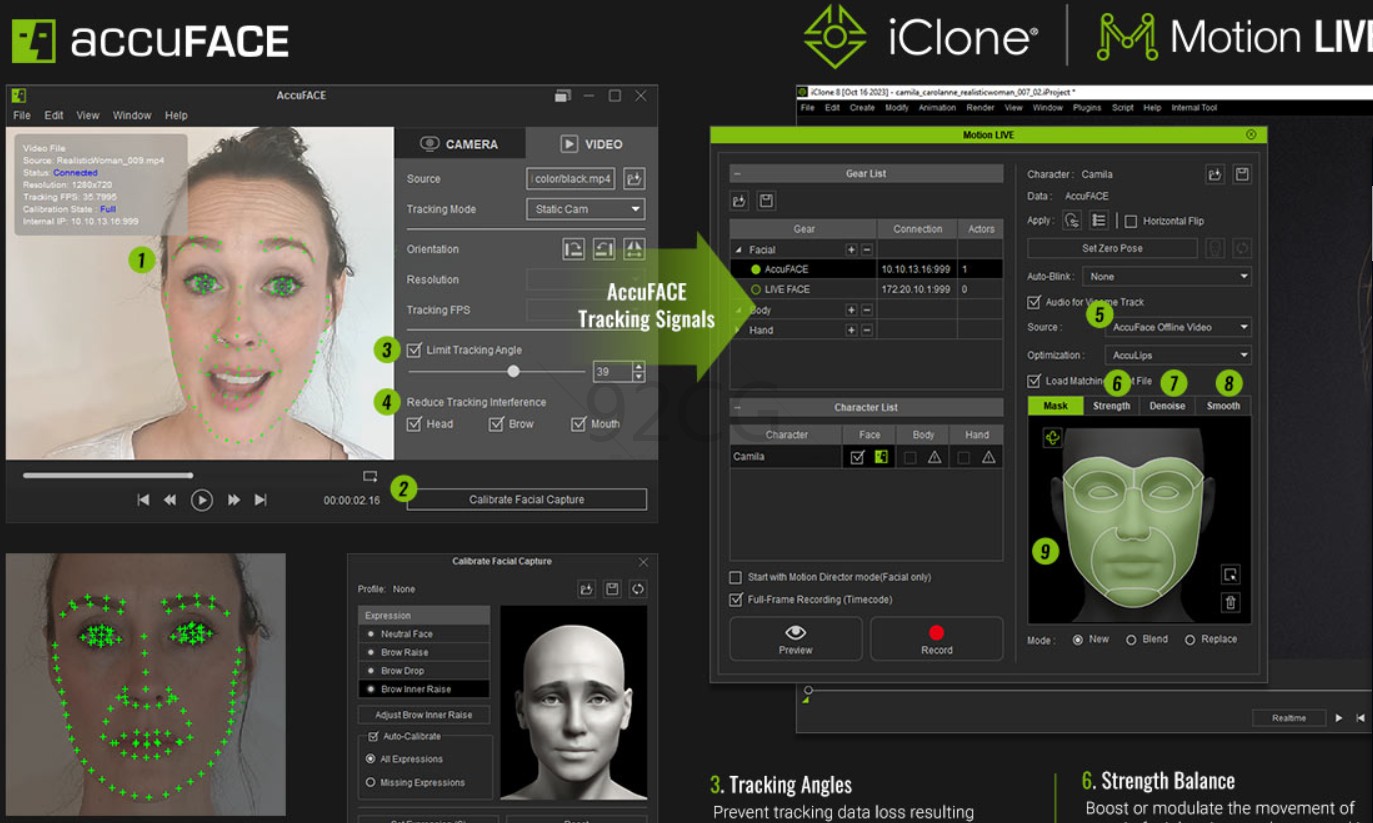Click Adjust Brow Inner Raise button

(424, 714)
